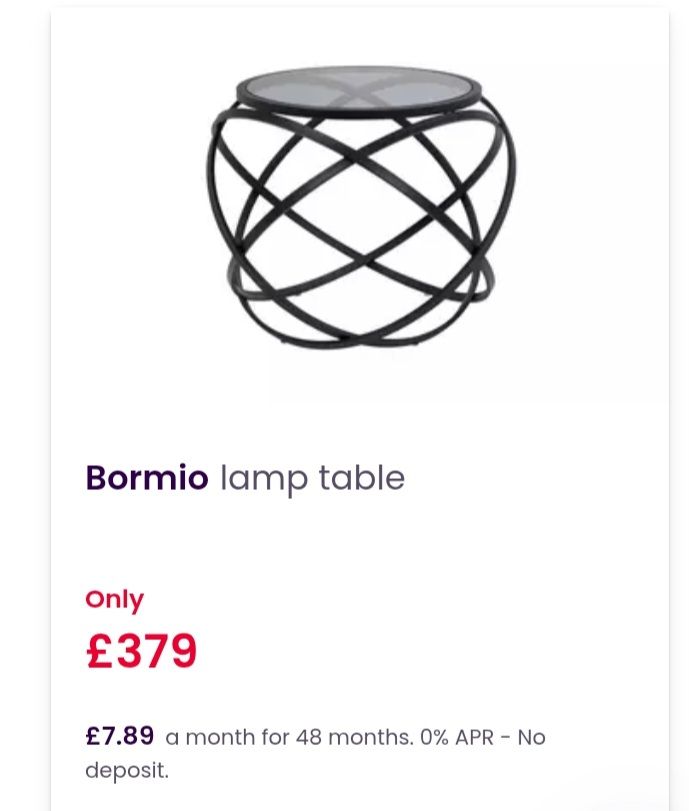Click the 'deposit.' word
This screenshot has width=689, height=811.
[x=127, y=770]
